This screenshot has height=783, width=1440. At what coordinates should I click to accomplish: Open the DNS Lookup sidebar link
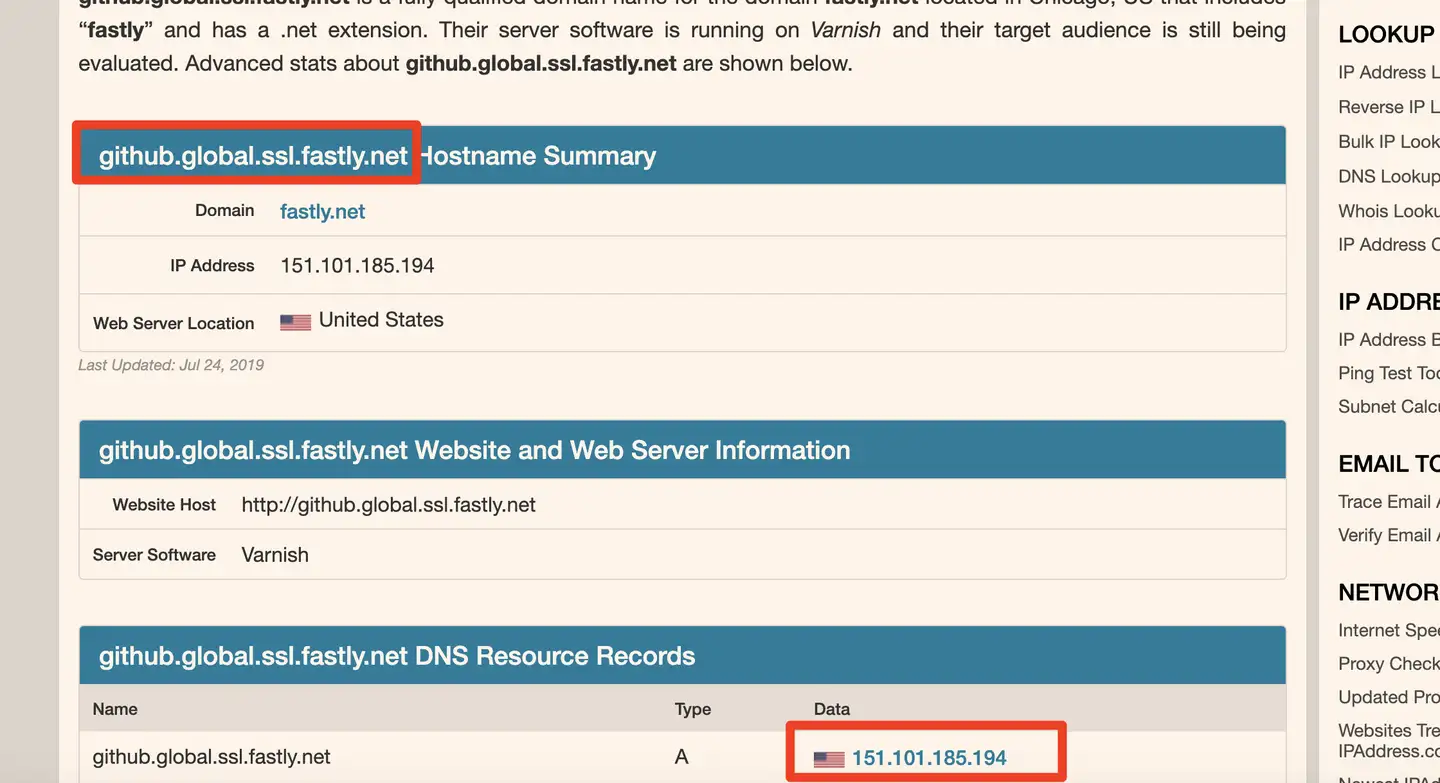(1388, 176)
